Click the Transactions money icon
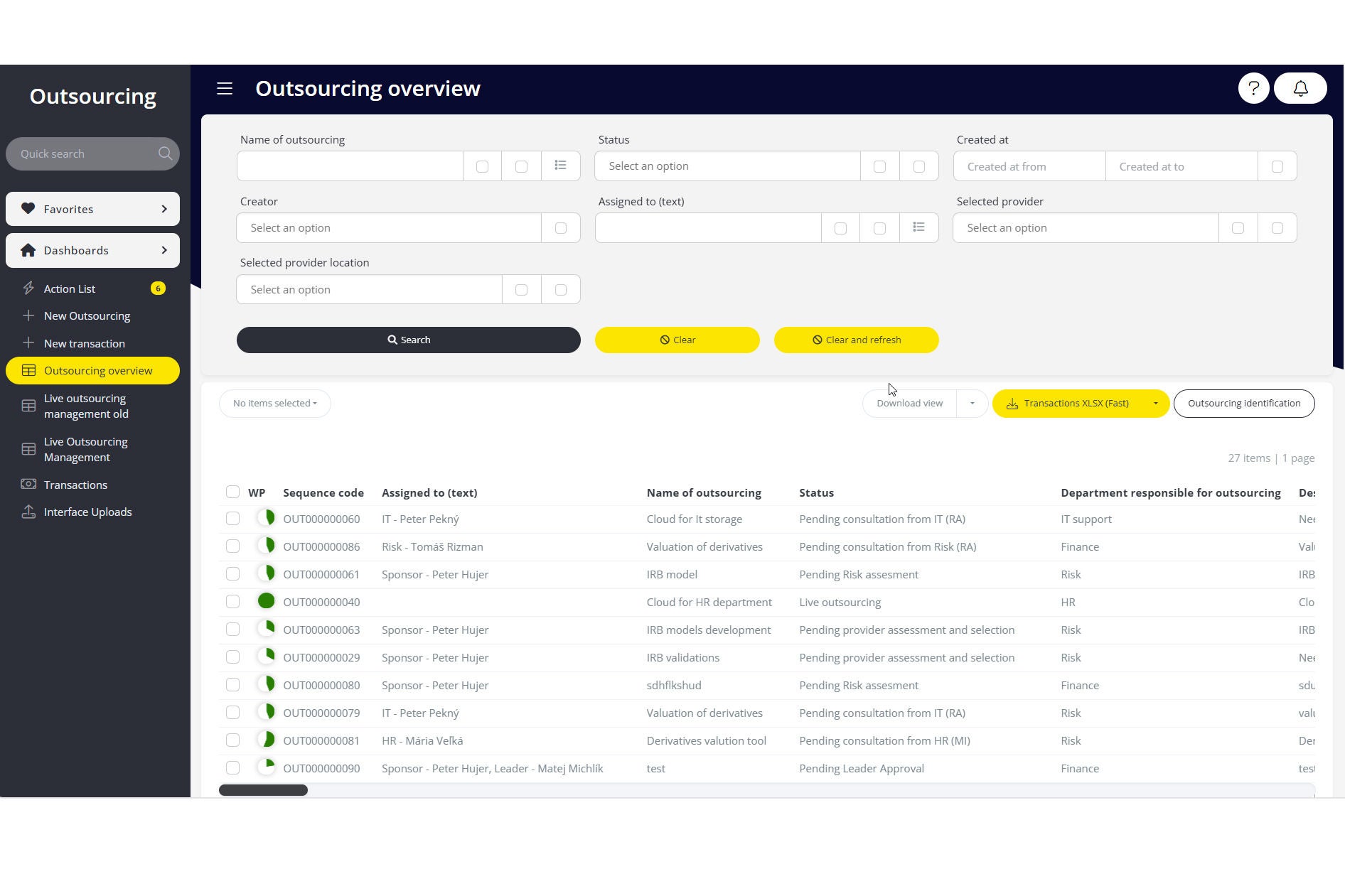The height and width of the screenshot is (896, 1345). pyautogui.click(x=28, y=484)
